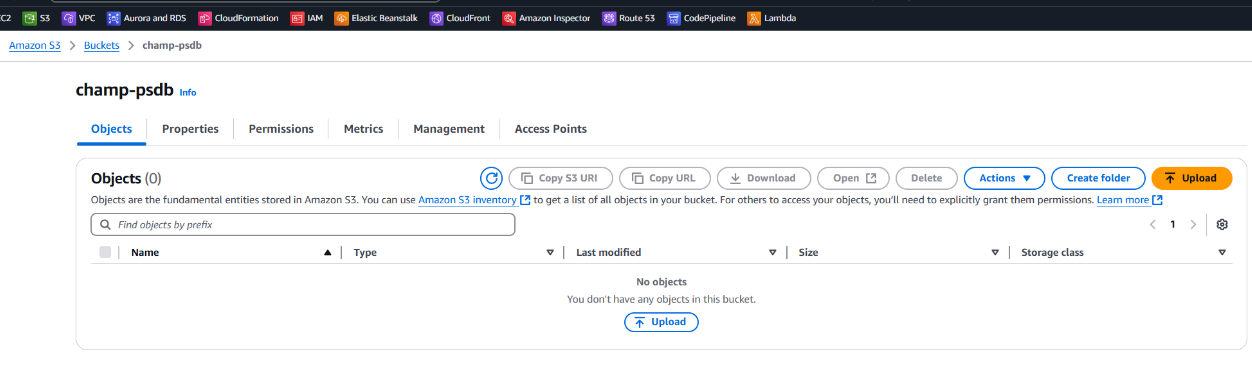Click the Download button

(763, 178)
